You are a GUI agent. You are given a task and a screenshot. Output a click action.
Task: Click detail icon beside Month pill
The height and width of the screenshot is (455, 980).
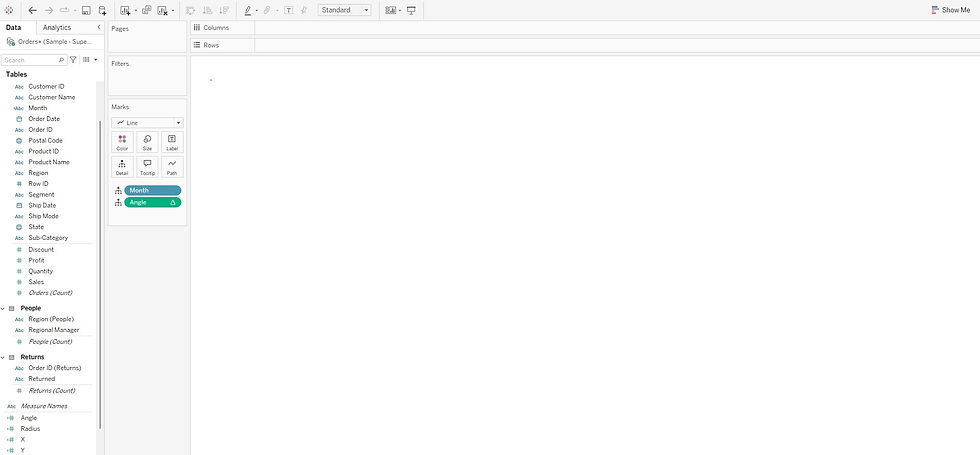coord(118,191)
